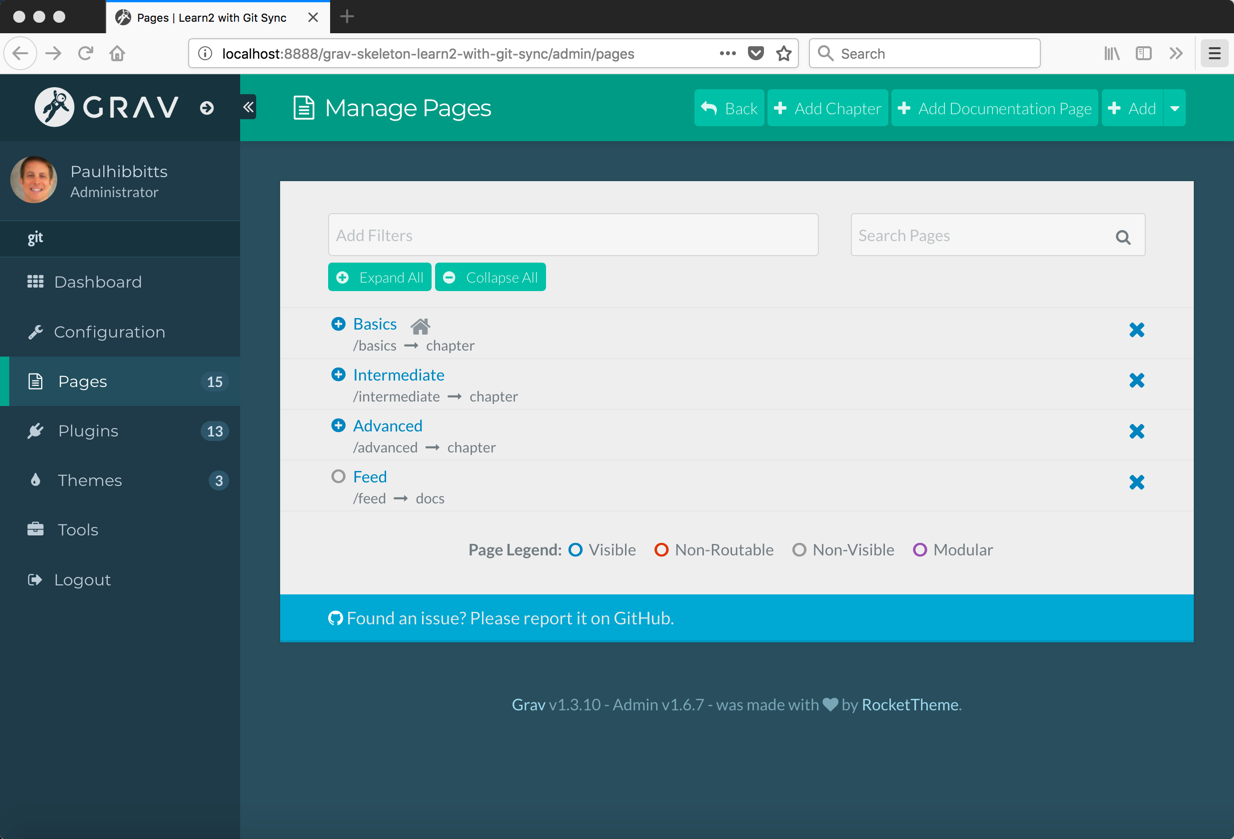Open the Advanced page link
Image resolution: width=1234 pixels, height=839 pixels.
coord(388,426)
